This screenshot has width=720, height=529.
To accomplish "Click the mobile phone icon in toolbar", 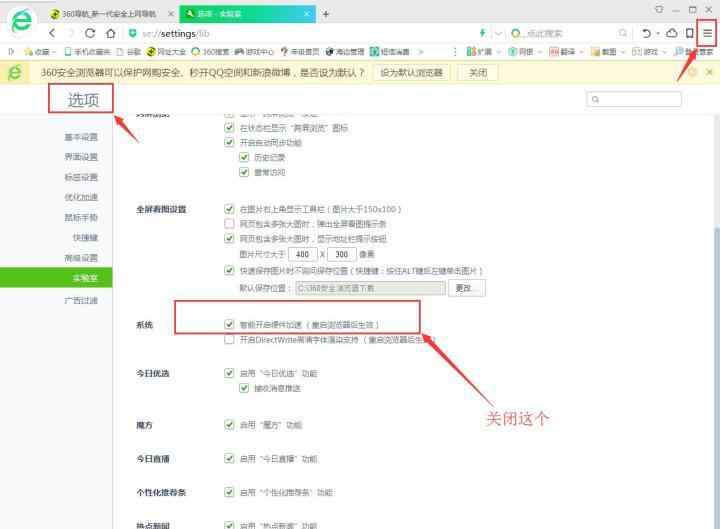I will 689,33.
